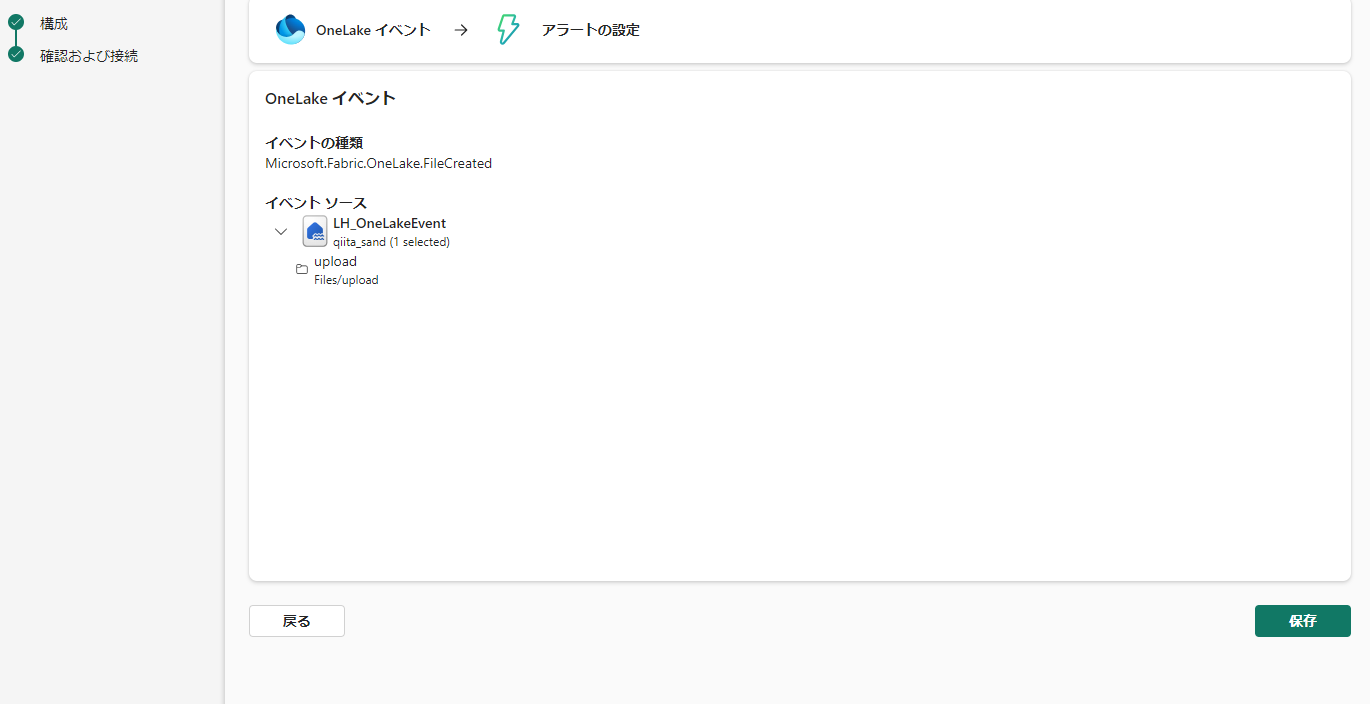Viewport: 1370px width, 704px height.
Task: Click the qiita_sand (1 selected) text
Action: point(391,242)
